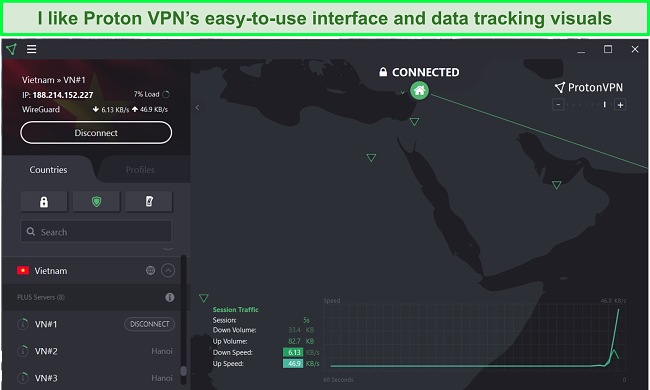Click the map zoom slider handle
650x390 pixels.
click(x=605, y=104)
